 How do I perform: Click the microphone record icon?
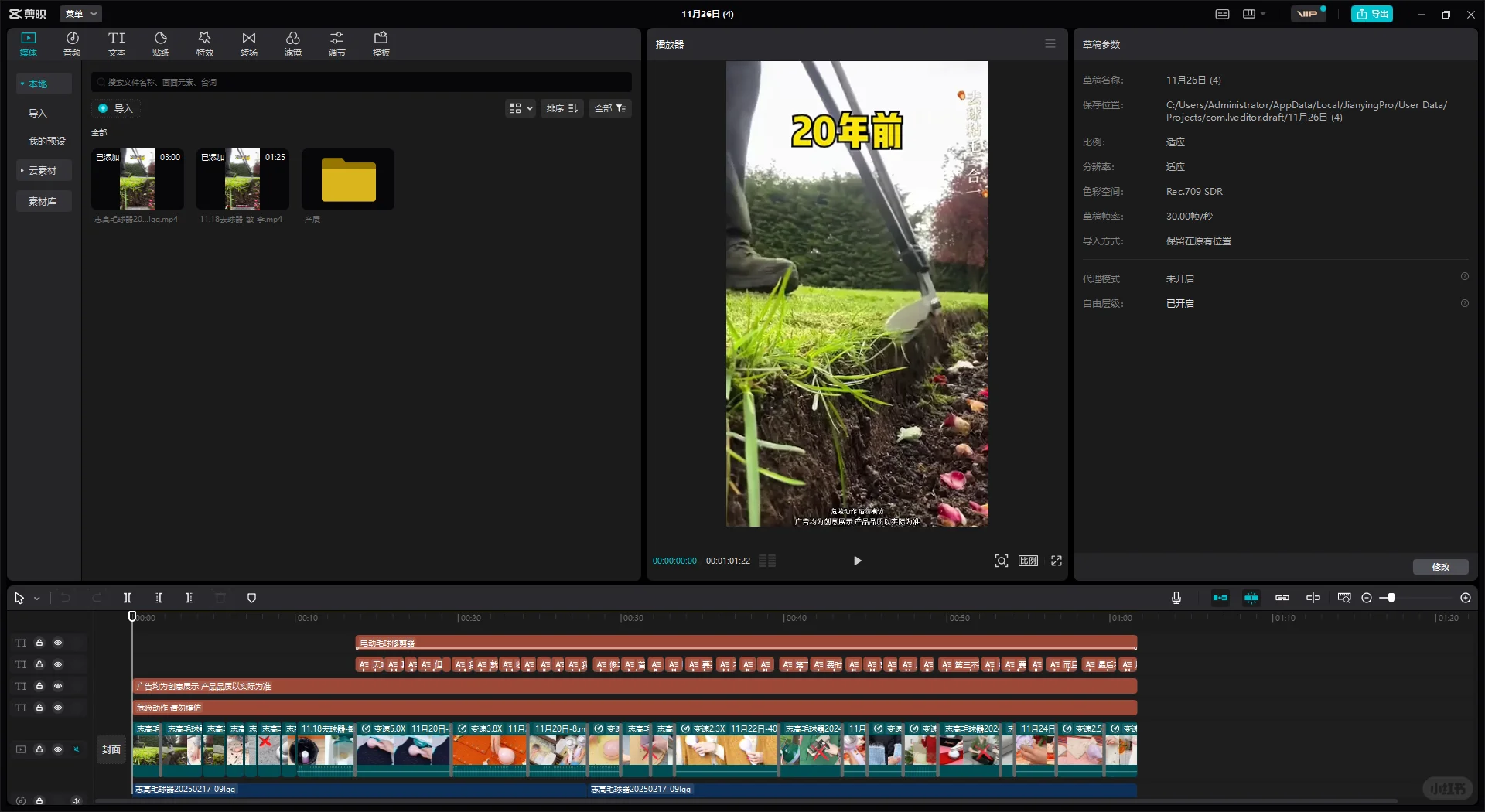tap(1176, 598)
